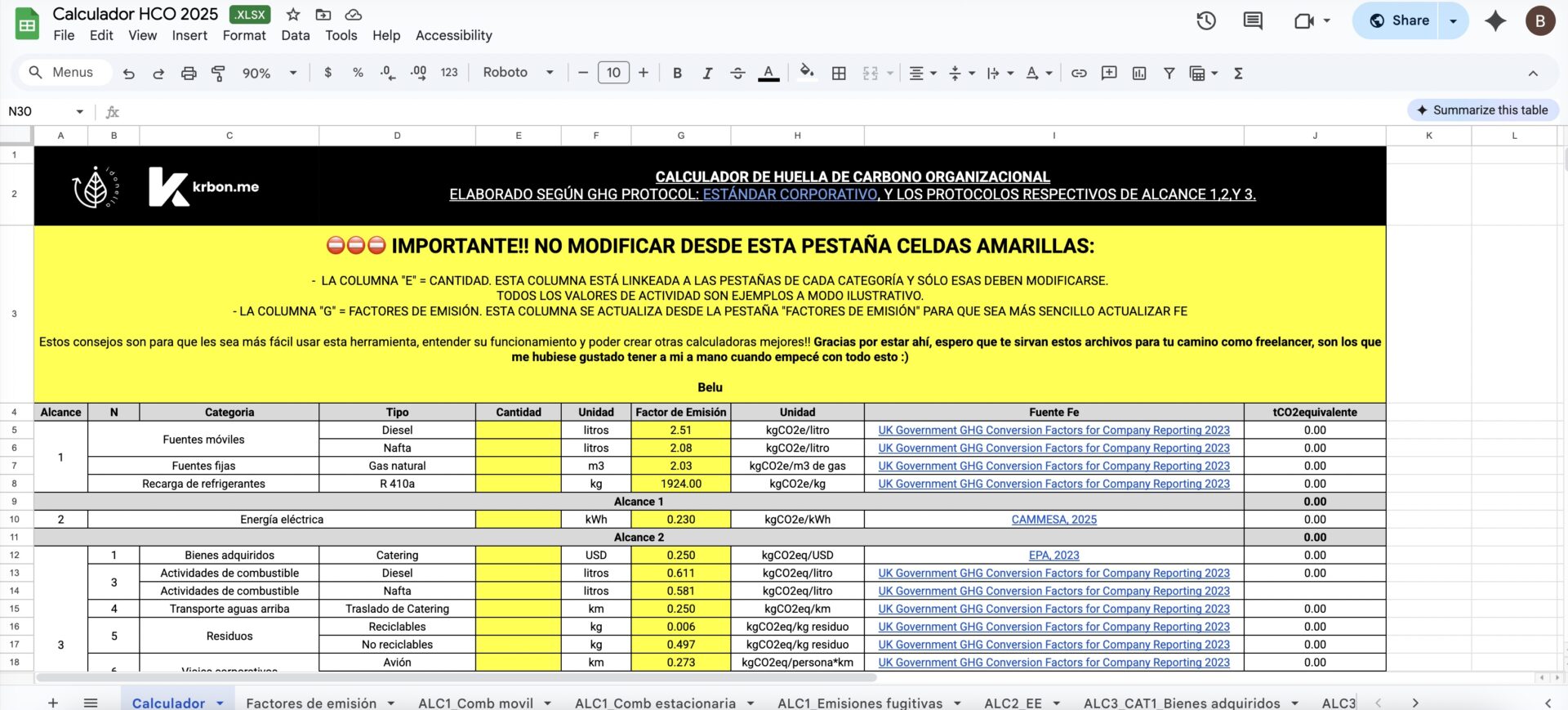Open the fill color picker

[807, 73]
